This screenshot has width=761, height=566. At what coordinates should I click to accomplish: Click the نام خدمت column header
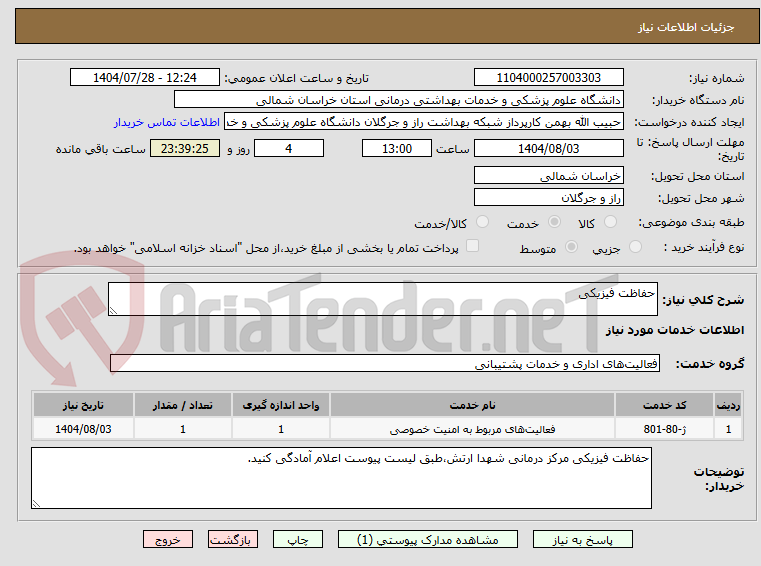(x=472, y=405)
